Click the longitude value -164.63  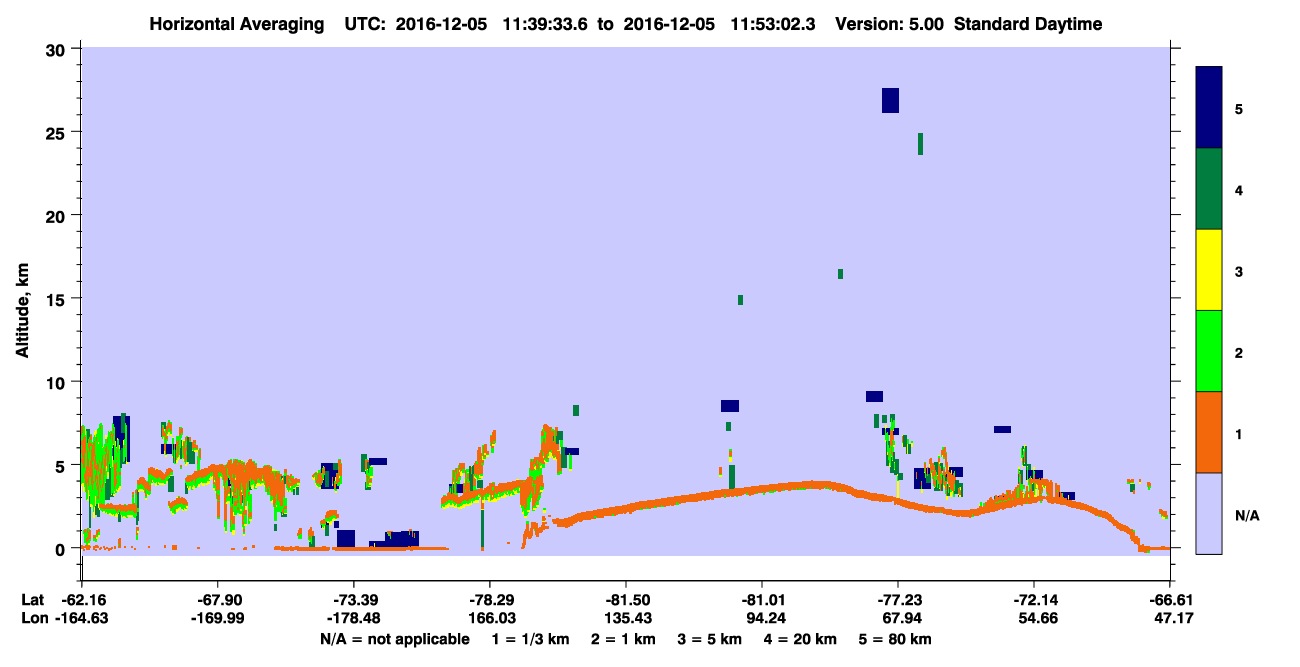point(81,619)
